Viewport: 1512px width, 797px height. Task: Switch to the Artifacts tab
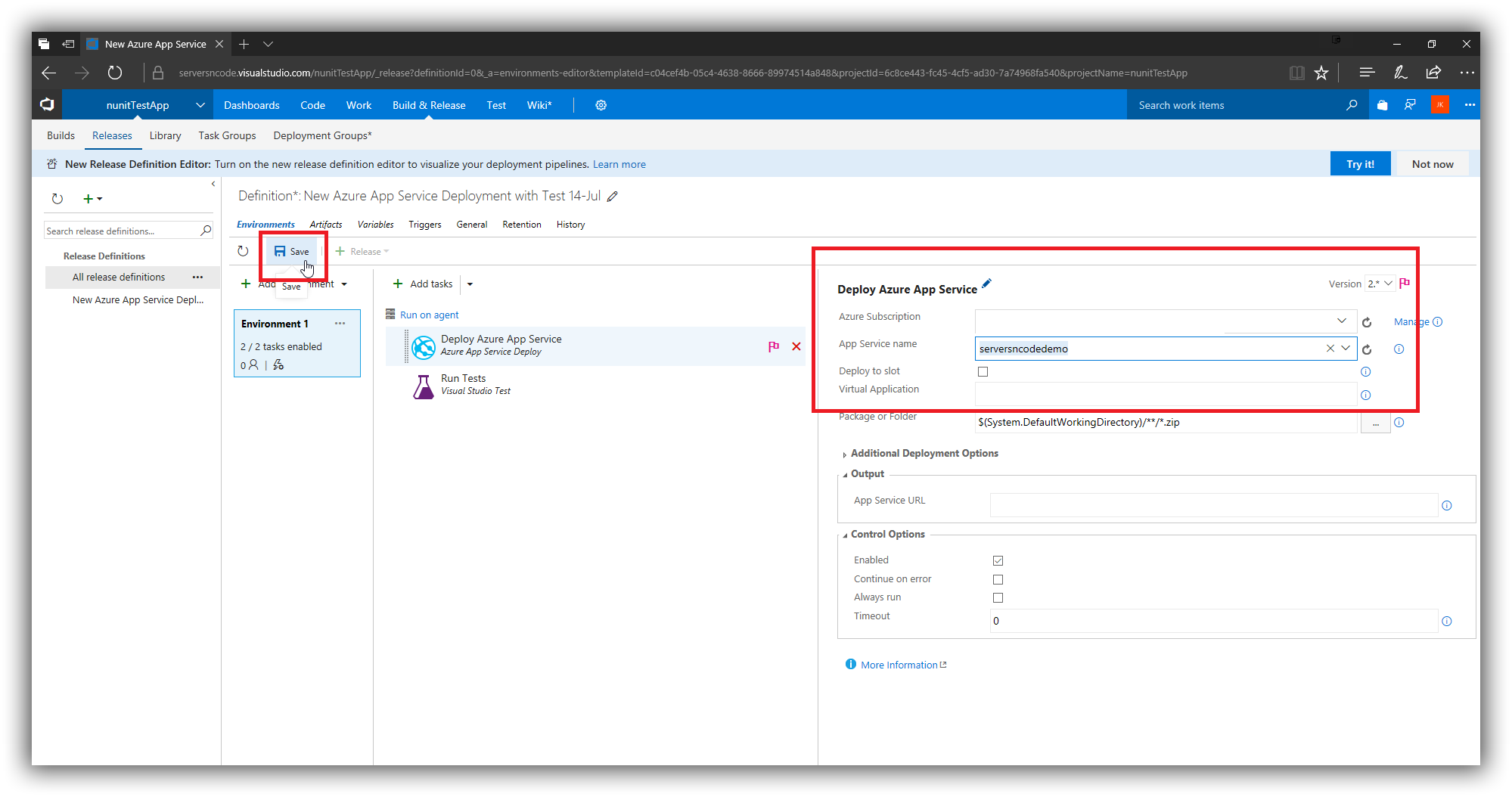tap(325, 225)
